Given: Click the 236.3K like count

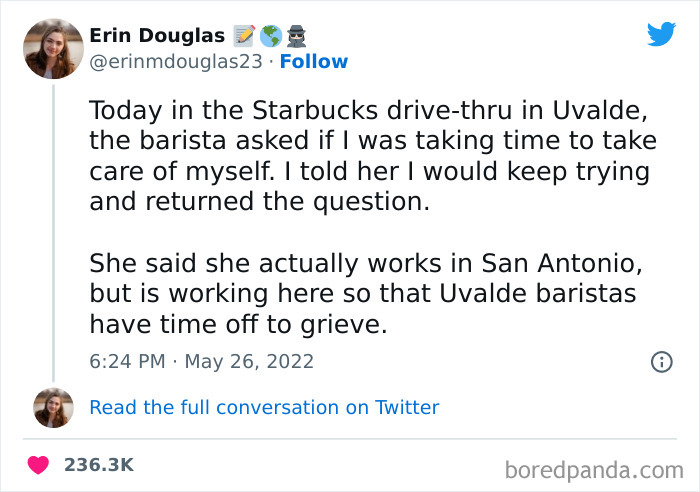Looking at the screenshot, I should (98, 465).
